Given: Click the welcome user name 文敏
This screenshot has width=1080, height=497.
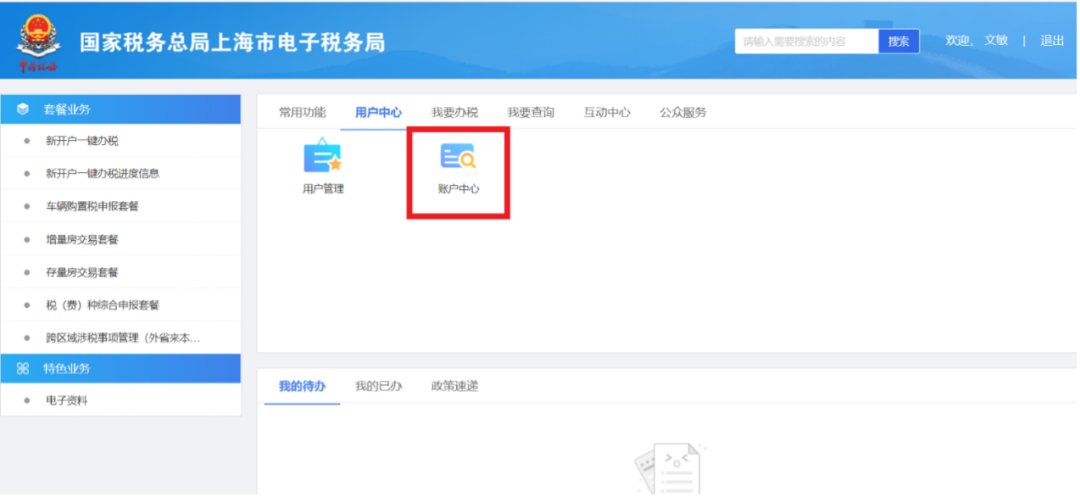Looking at the screenshot, I should click(x=996, y=41).
